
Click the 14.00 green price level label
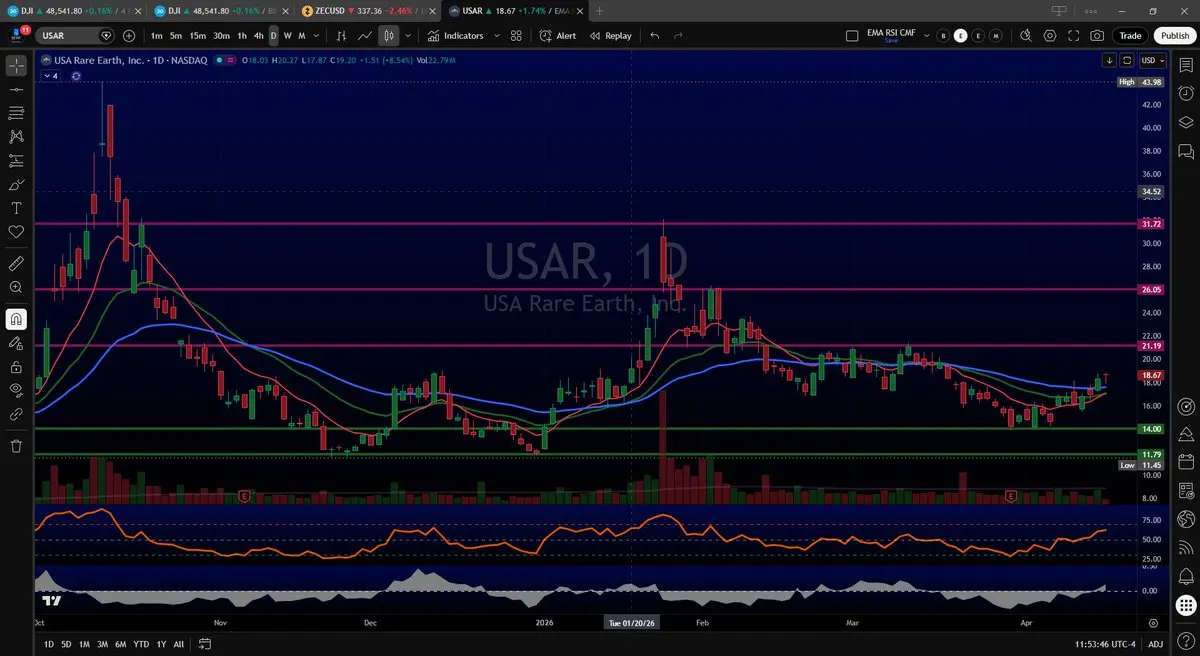pos(1151,429)
